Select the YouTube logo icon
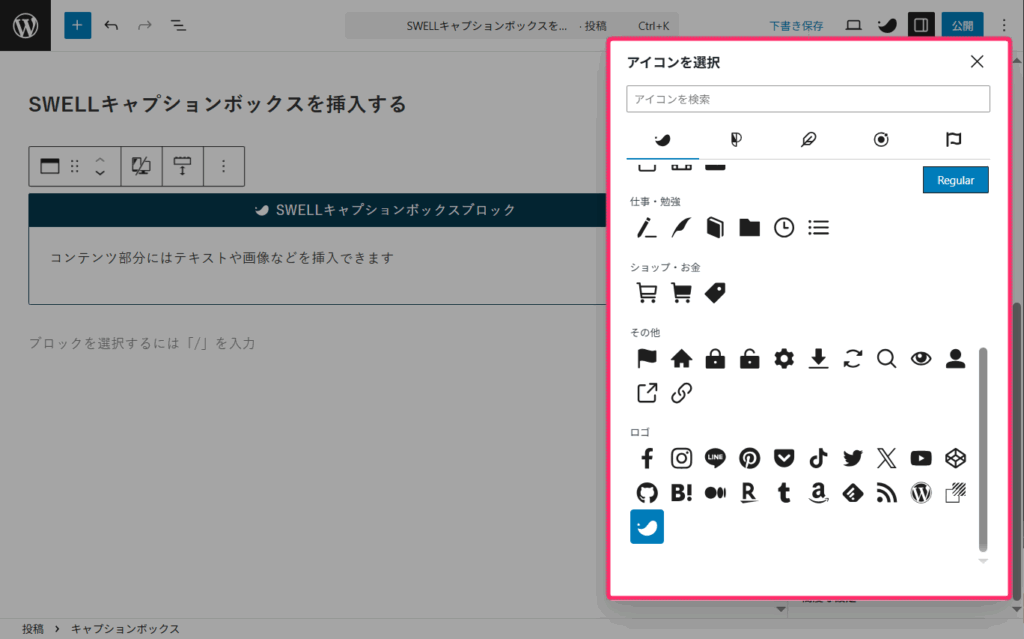1024x639 pixels. tap(921, 458)
